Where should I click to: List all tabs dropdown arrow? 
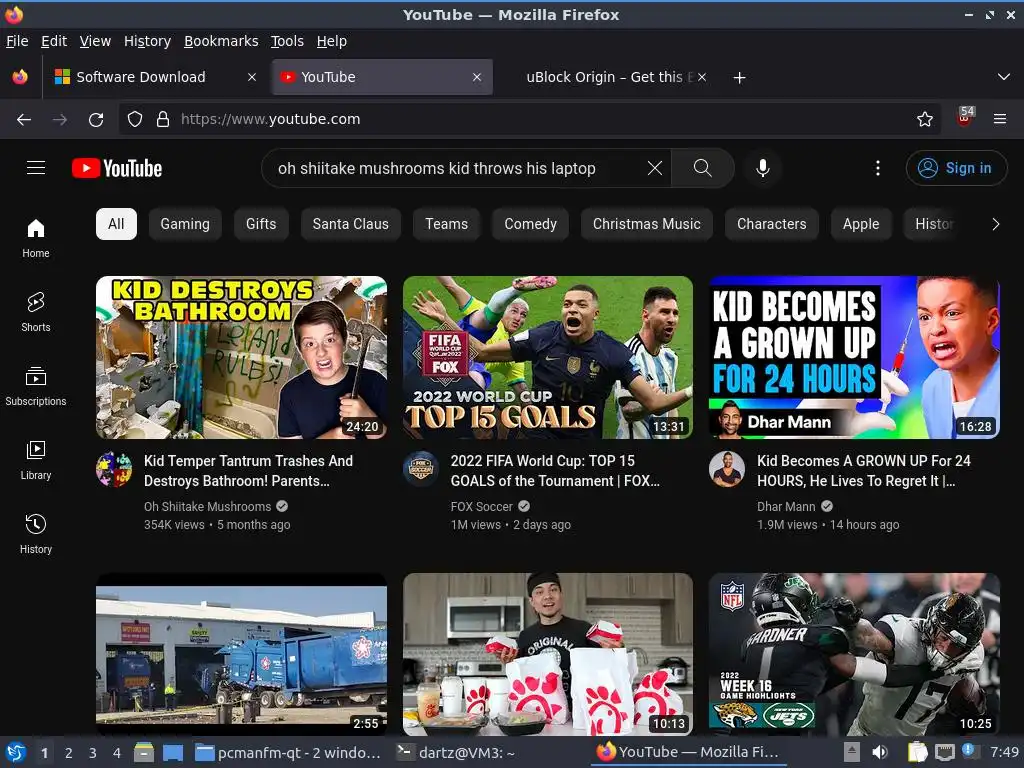(x=1004, y=77)
